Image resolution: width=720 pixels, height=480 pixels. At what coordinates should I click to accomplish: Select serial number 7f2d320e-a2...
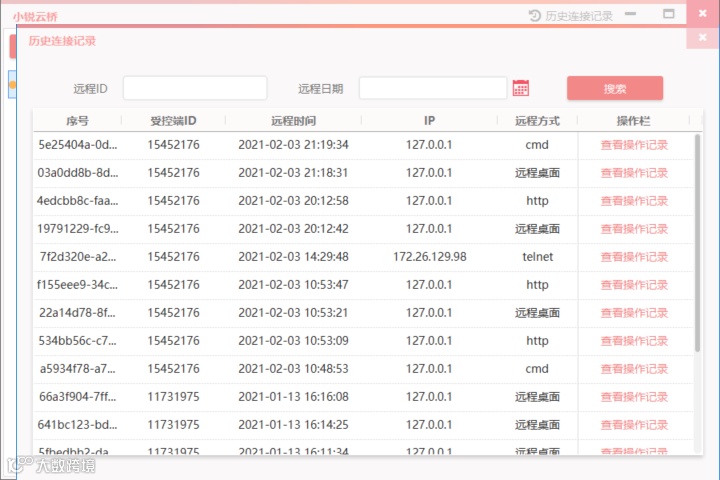click(x=78, y=257)
